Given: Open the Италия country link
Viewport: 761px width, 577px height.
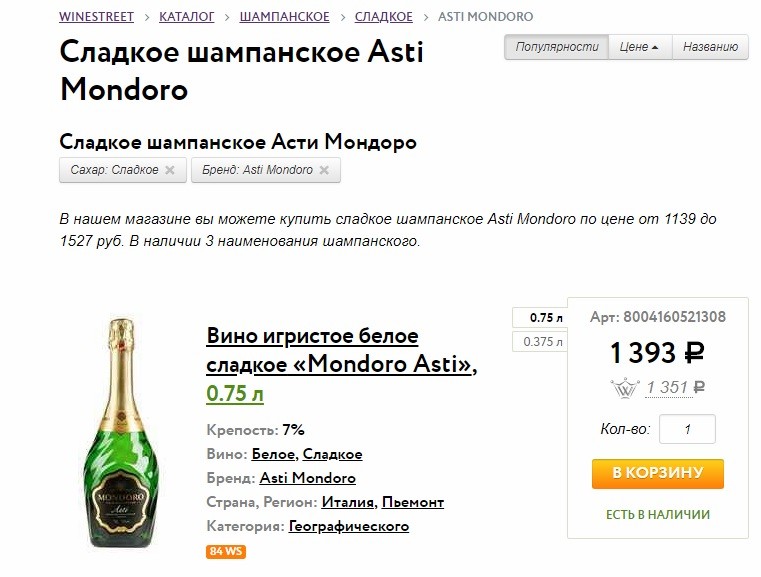Looking at the screenshot, I should [x=348, y=502].
